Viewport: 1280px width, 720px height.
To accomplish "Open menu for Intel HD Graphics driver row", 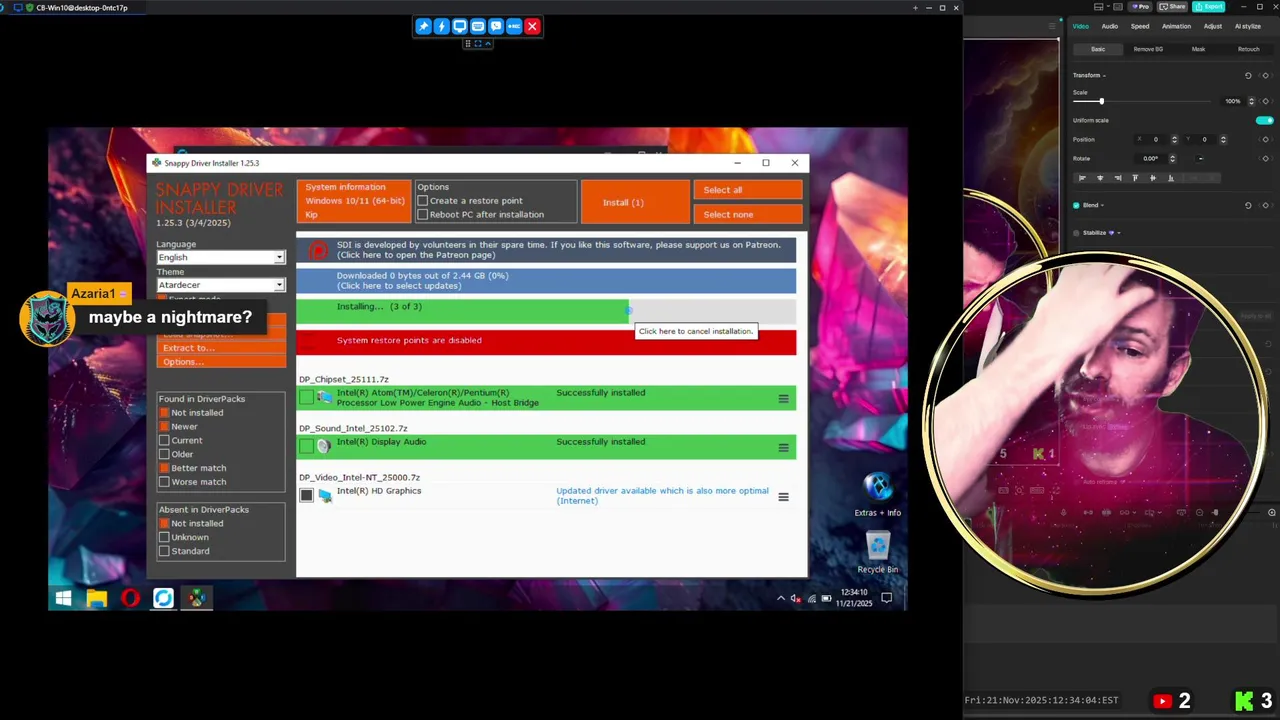I will (x=783, y=496).
